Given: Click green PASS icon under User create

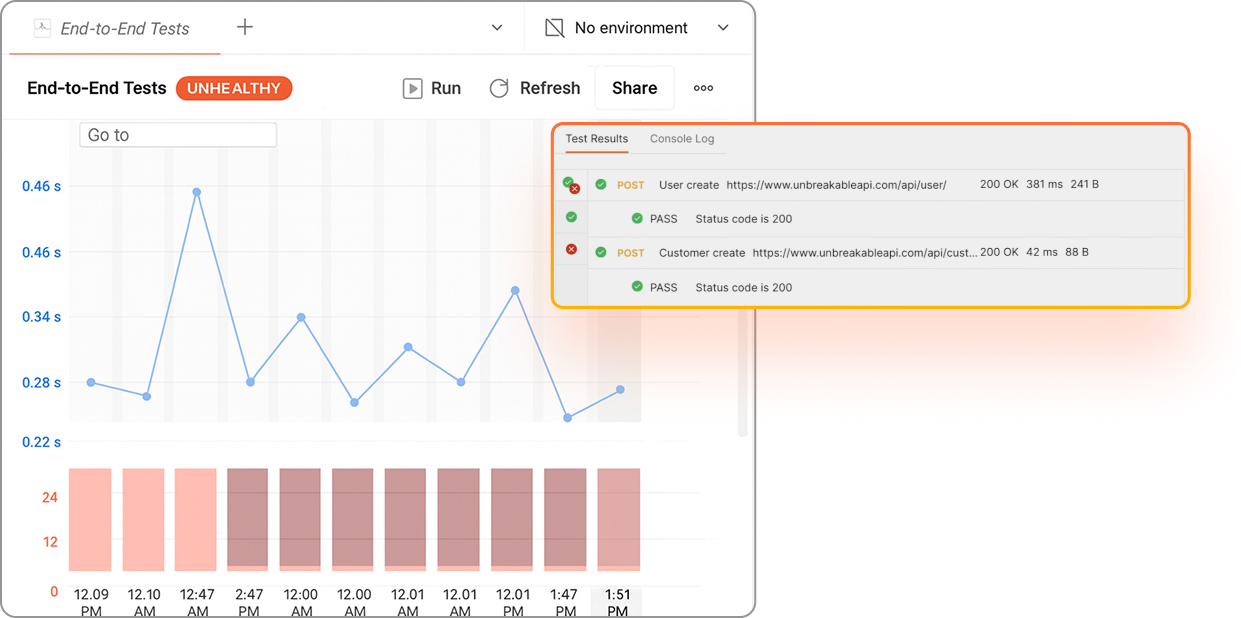Looking at the screenshot, I should pyautogui.click(x=637, y=219).
